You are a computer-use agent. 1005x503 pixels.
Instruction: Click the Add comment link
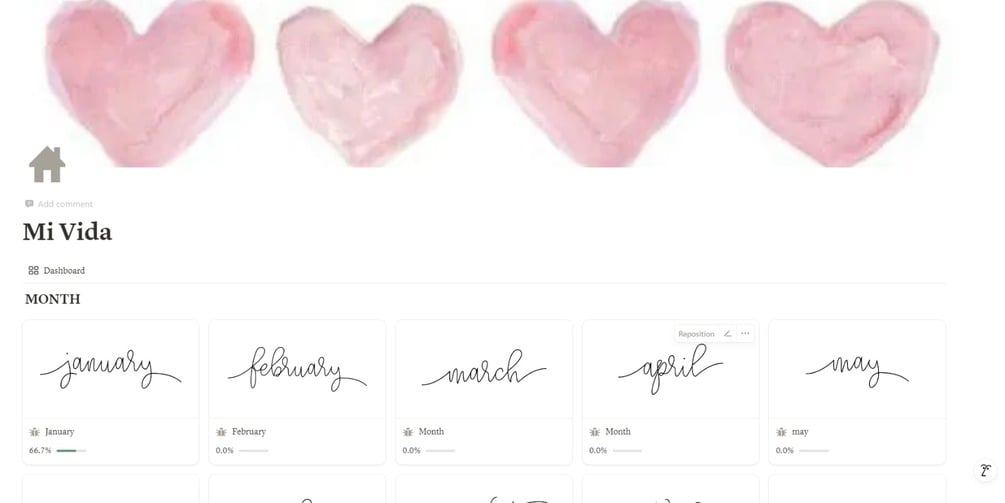click(x=59, y=204)
